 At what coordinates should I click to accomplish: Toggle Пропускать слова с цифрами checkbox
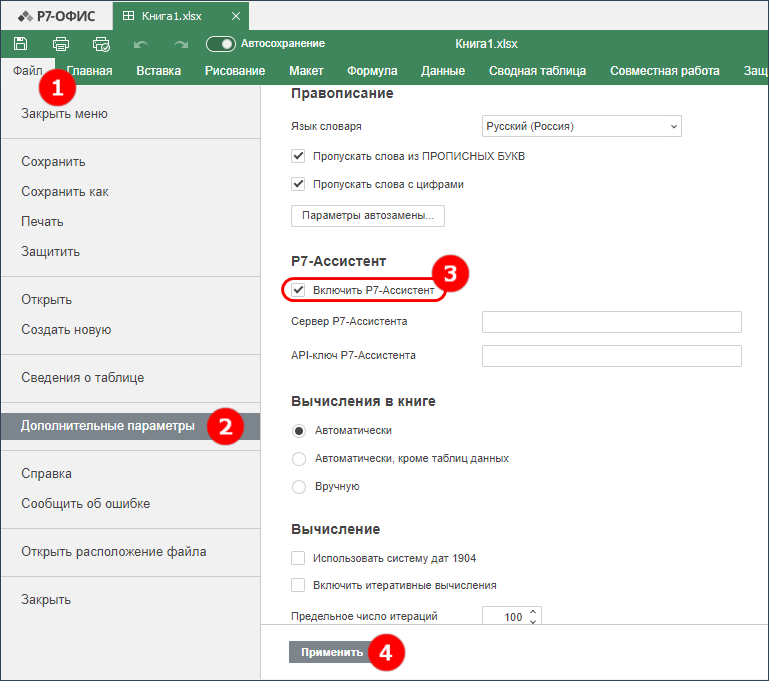[x=298, y=184]
